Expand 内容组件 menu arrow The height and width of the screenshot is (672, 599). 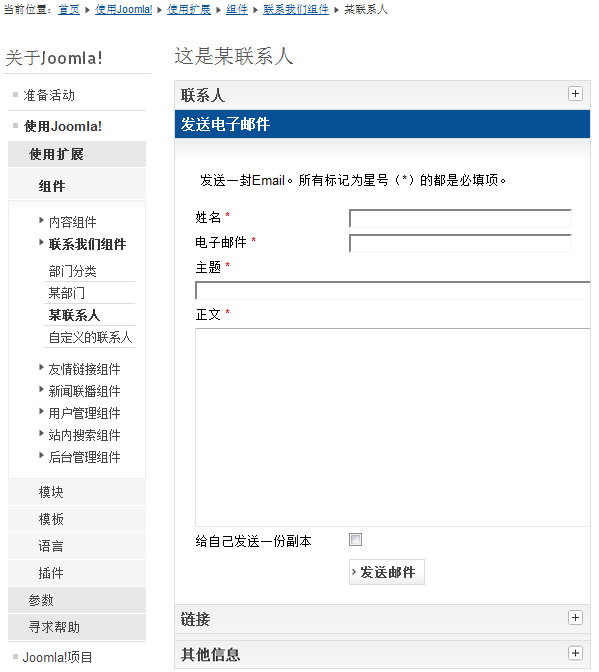click(41, 220)
